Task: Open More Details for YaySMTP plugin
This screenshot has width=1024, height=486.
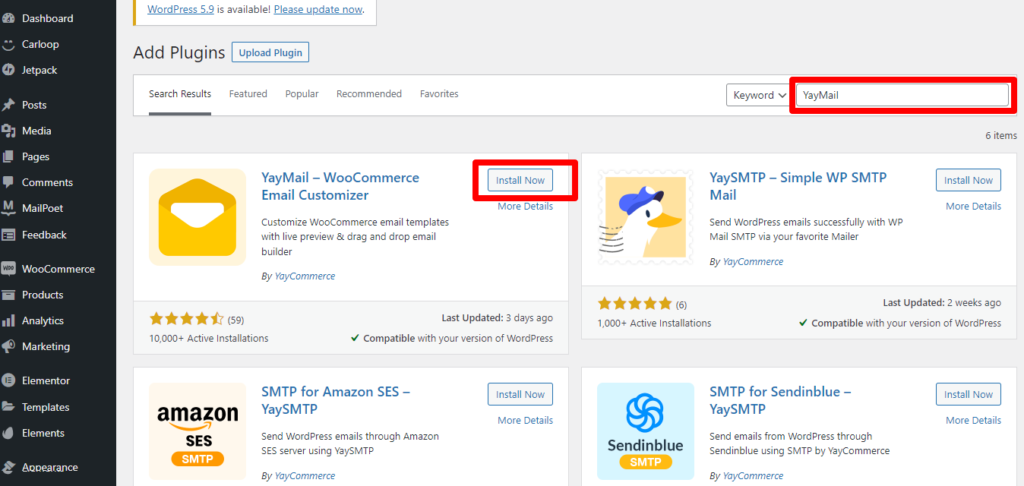Action: (x=973, y=206)
